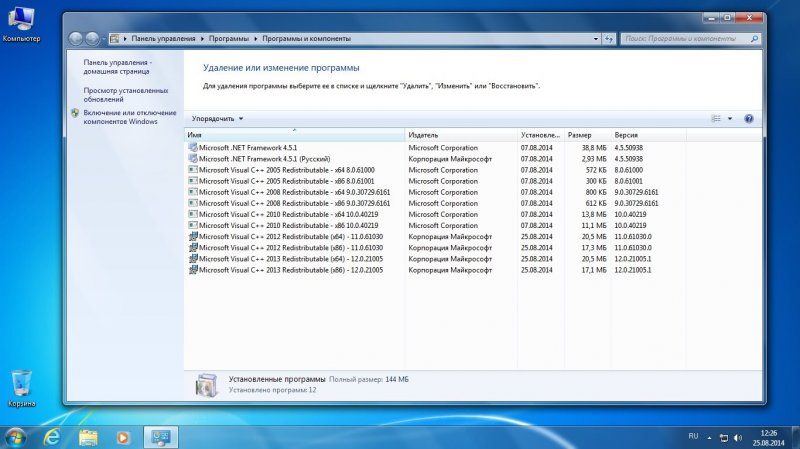Open the help question mark button

[x=748, y=119]
